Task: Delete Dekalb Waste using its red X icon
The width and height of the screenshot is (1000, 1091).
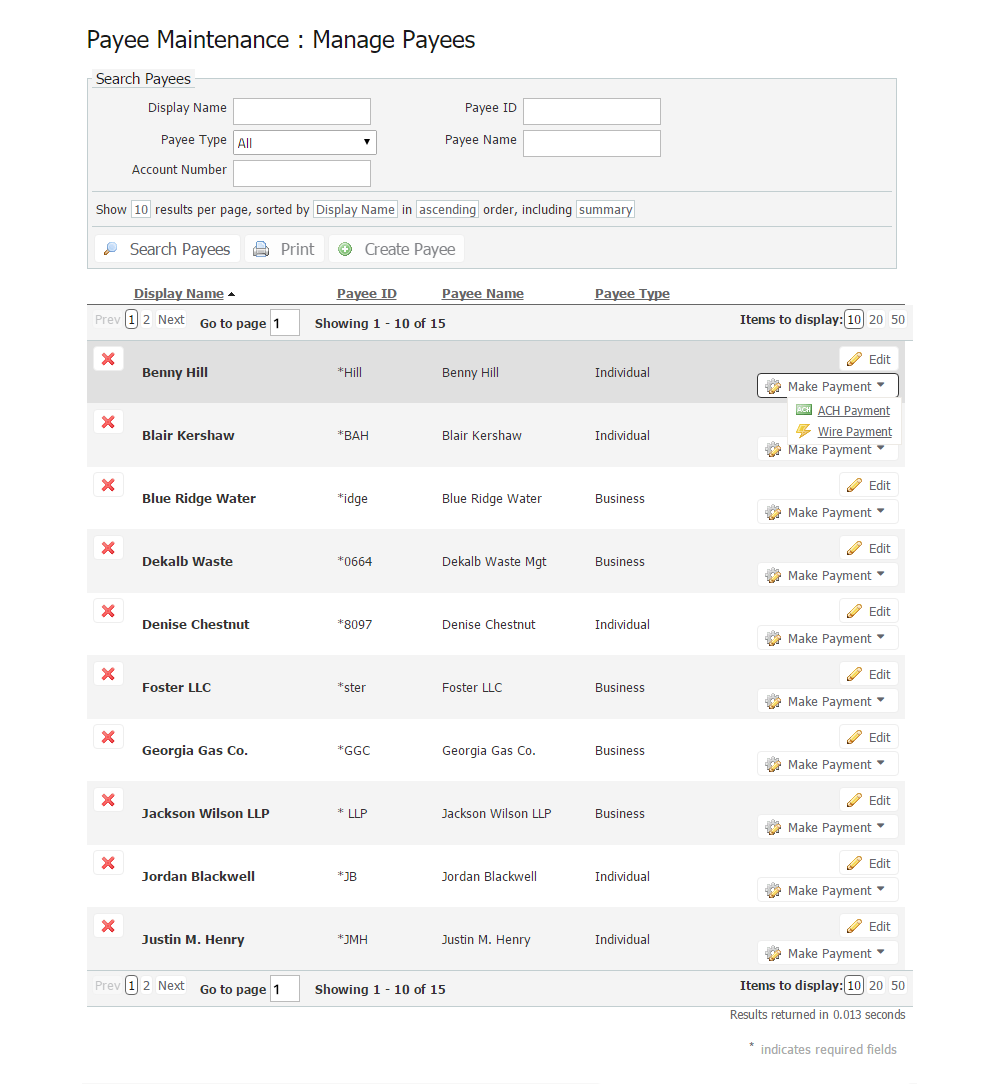Action: click(108, 548)
